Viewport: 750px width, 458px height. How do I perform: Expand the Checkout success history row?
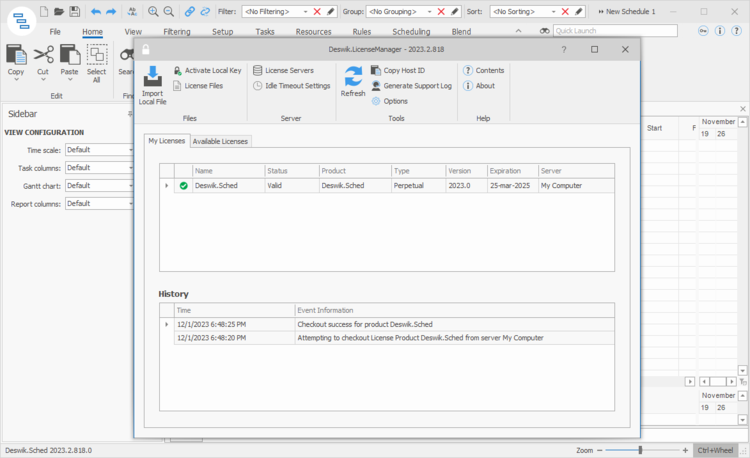pyautogui.click(x=166, y=324)
